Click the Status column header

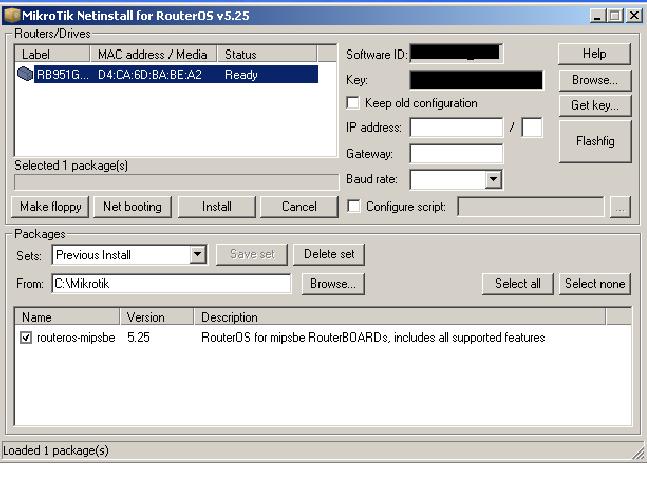(x=267, y=54)
